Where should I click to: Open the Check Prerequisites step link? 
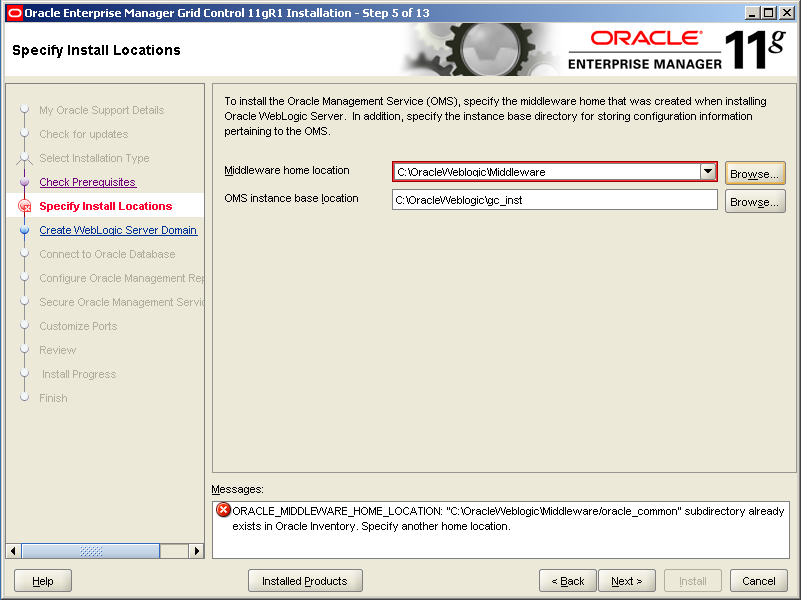coord(87,182)
